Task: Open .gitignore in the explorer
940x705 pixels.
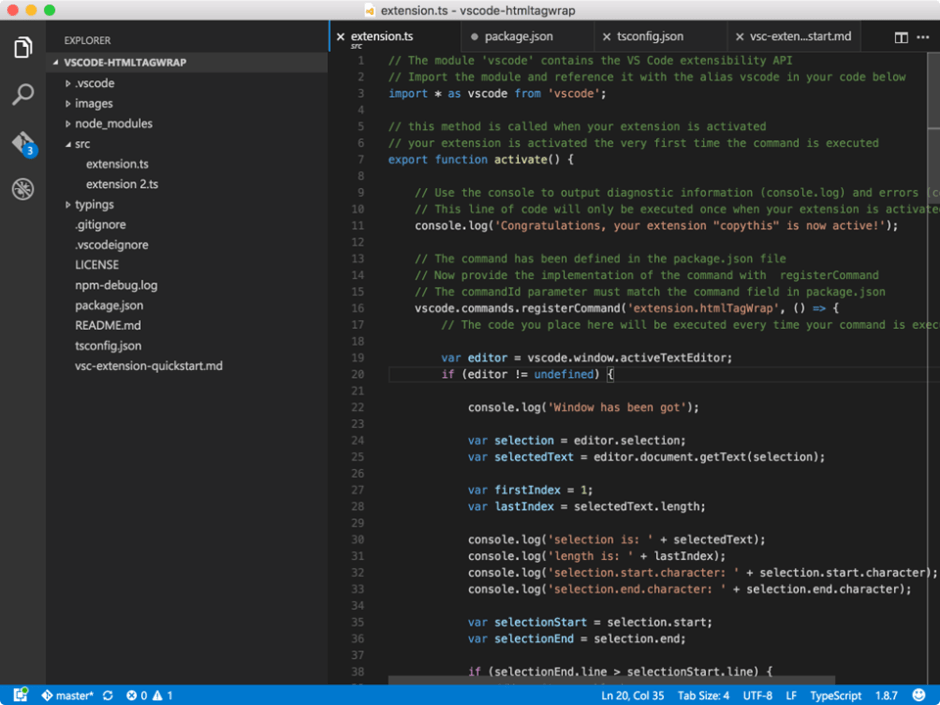Action: tap(100, 225)
